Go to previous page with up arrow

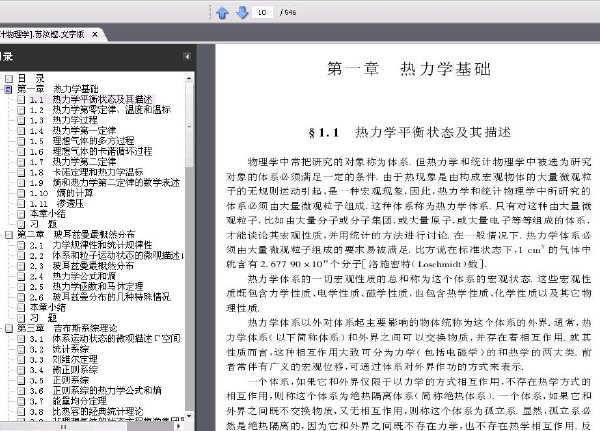click(222, 13)
